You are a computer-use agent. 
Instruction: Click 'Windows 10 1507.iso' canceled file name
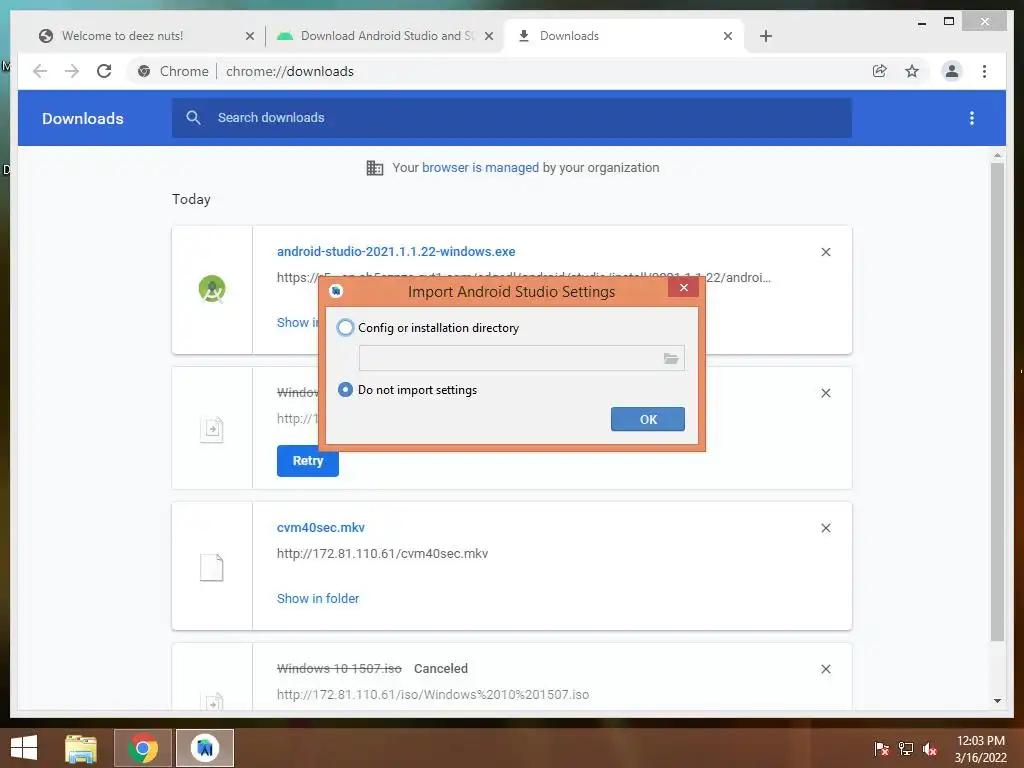tap(339, 669)
